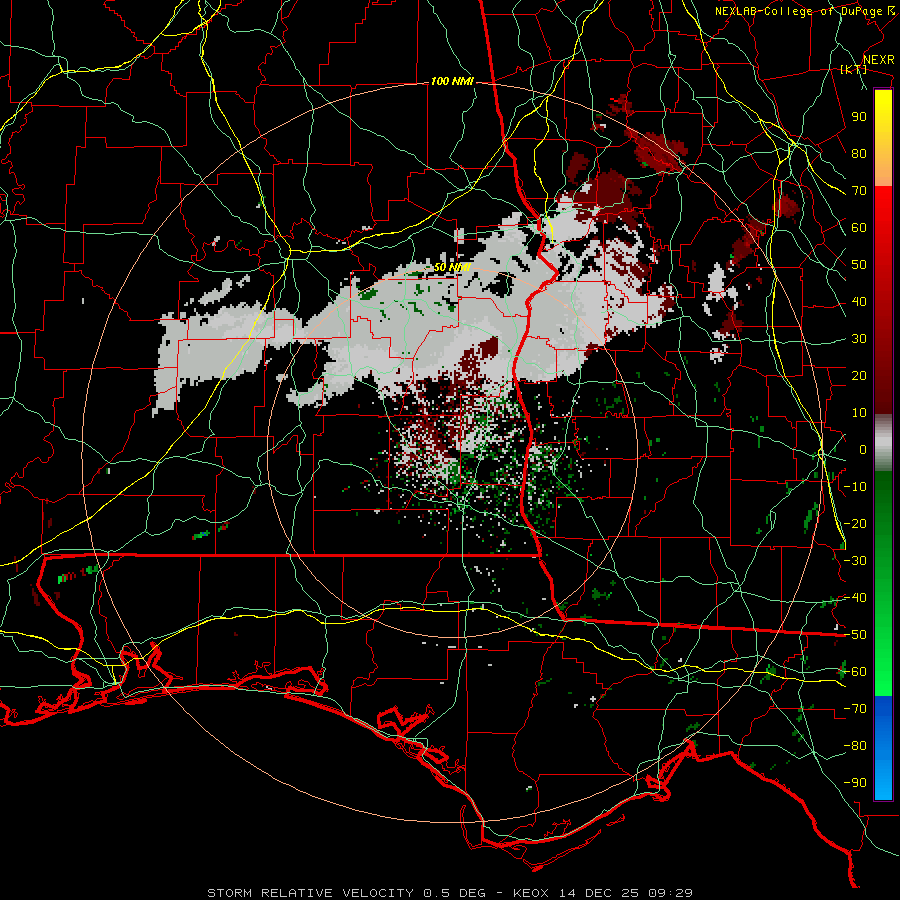Click the positive 20 value on the scale

pyautogui.click(x=859, y=375)
